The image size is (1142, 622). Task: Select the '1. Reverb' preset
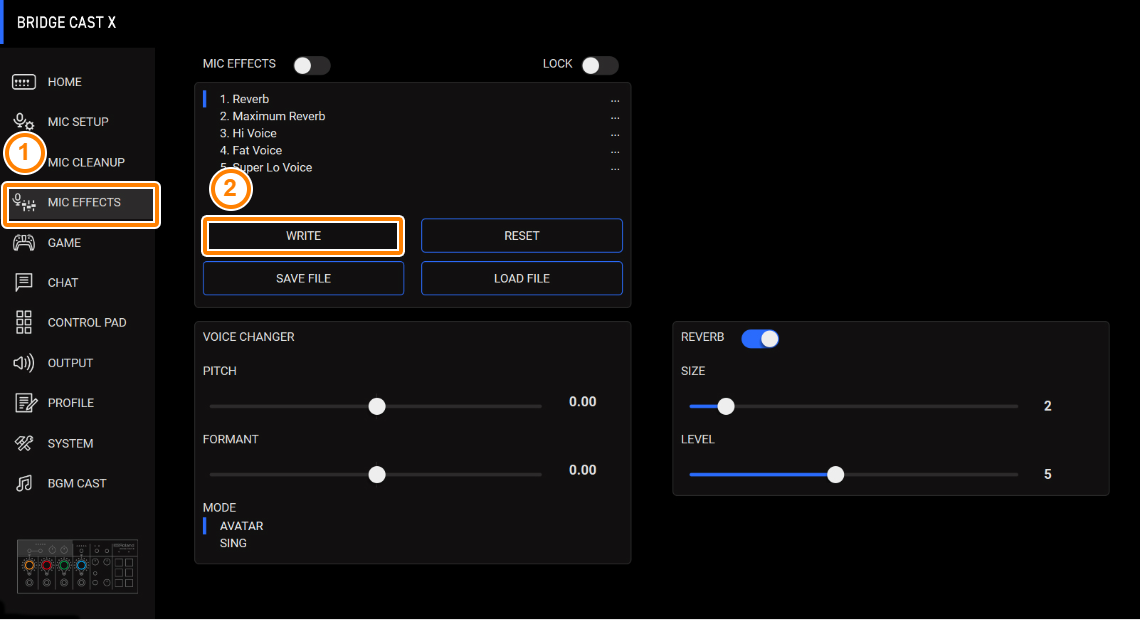tap(244, 100)
